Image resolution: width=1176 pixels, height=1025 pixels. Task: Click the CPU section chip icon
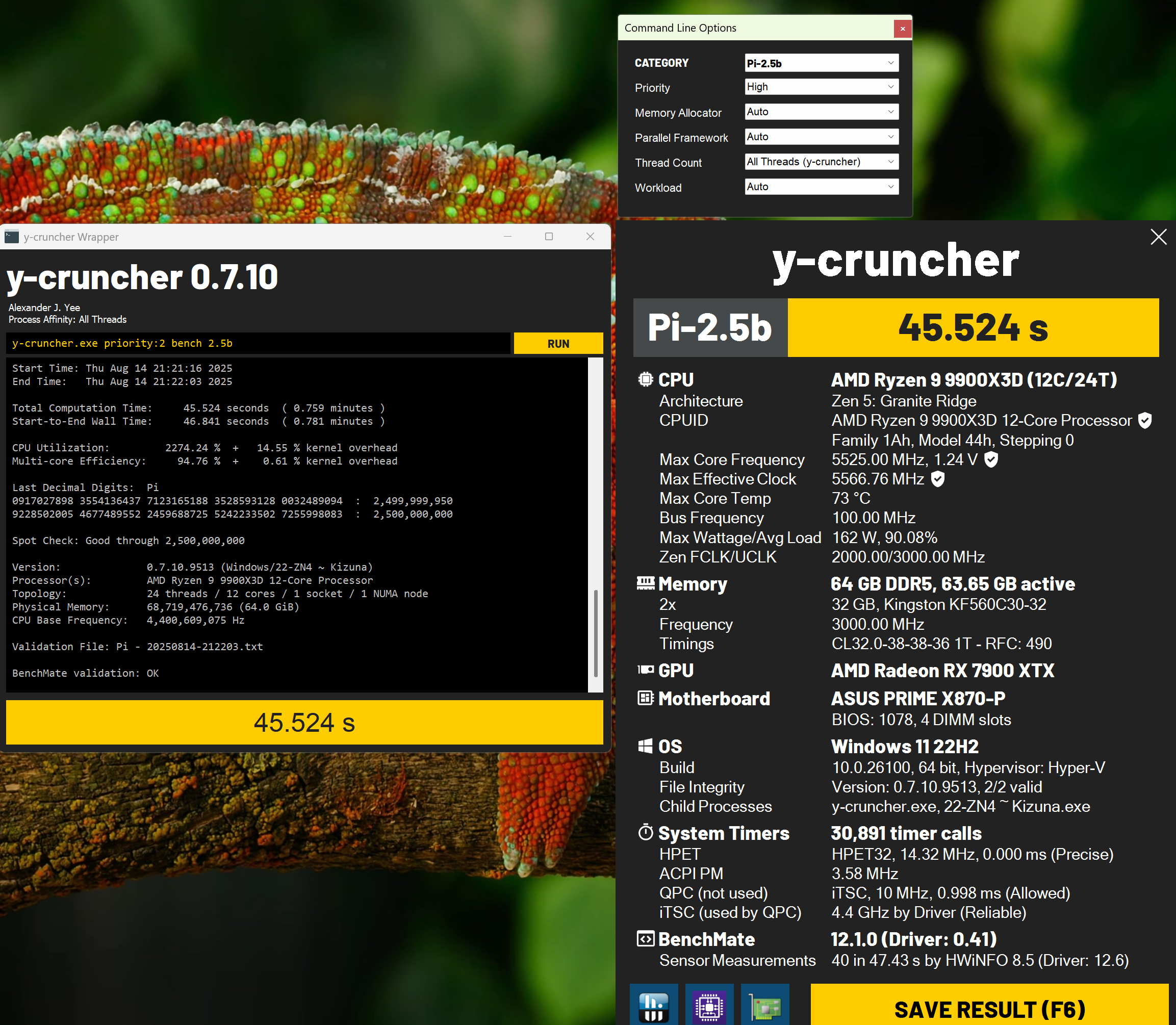(645, 379)
